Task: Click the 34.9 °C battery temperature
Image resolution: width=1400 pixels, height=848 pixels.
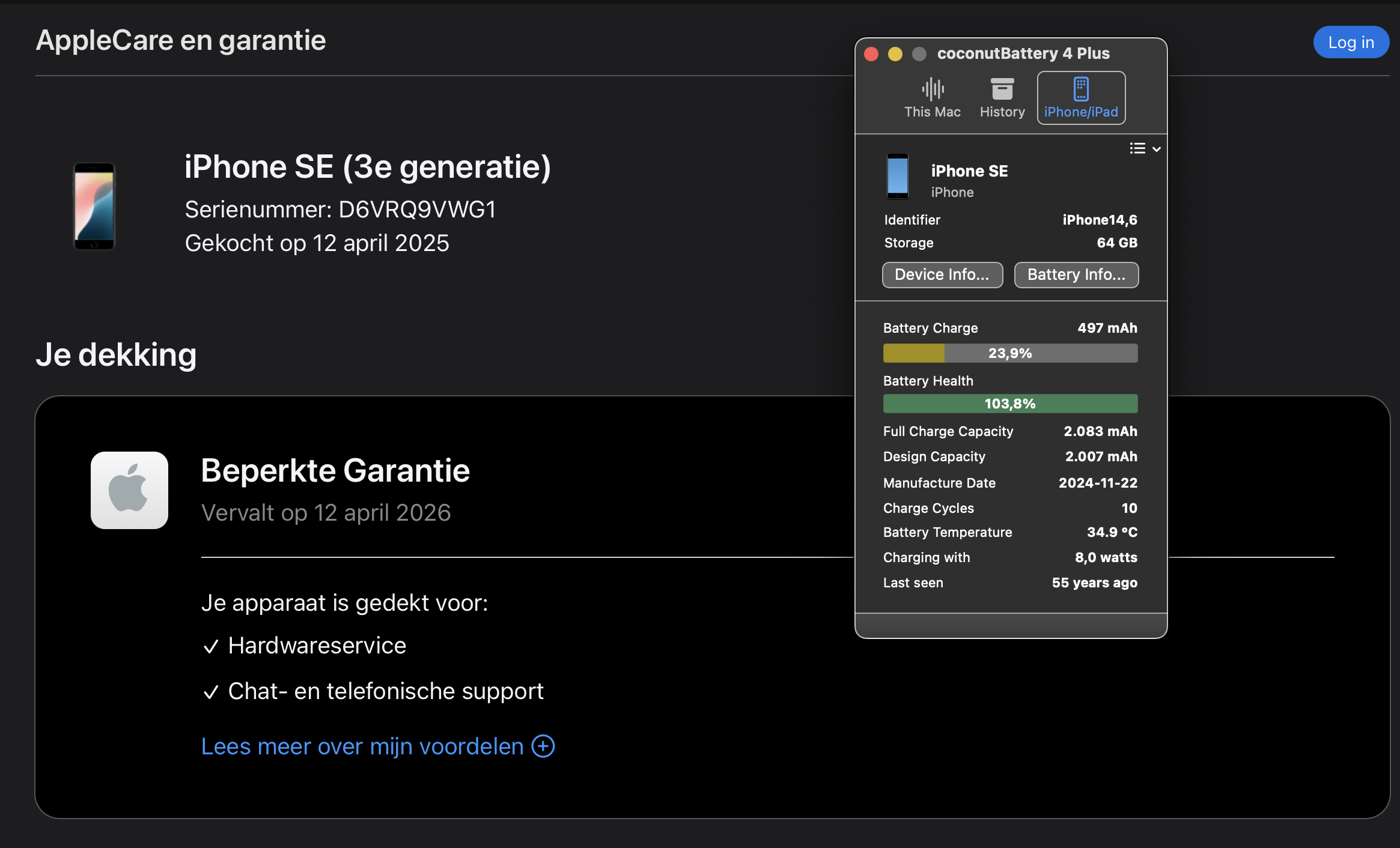Action: click(x=1112, y=532)
